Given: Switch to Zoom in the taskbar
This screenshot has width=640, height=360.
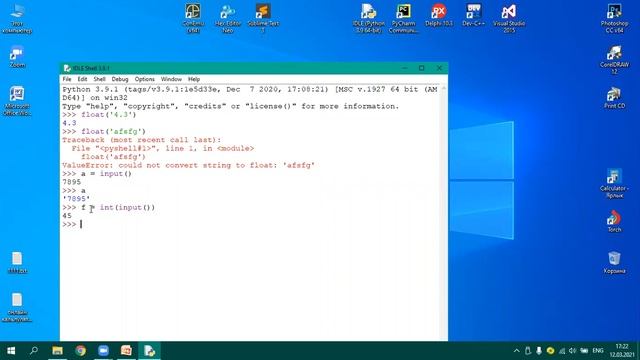Looking at the screenshot, I should tap(103, 351).
